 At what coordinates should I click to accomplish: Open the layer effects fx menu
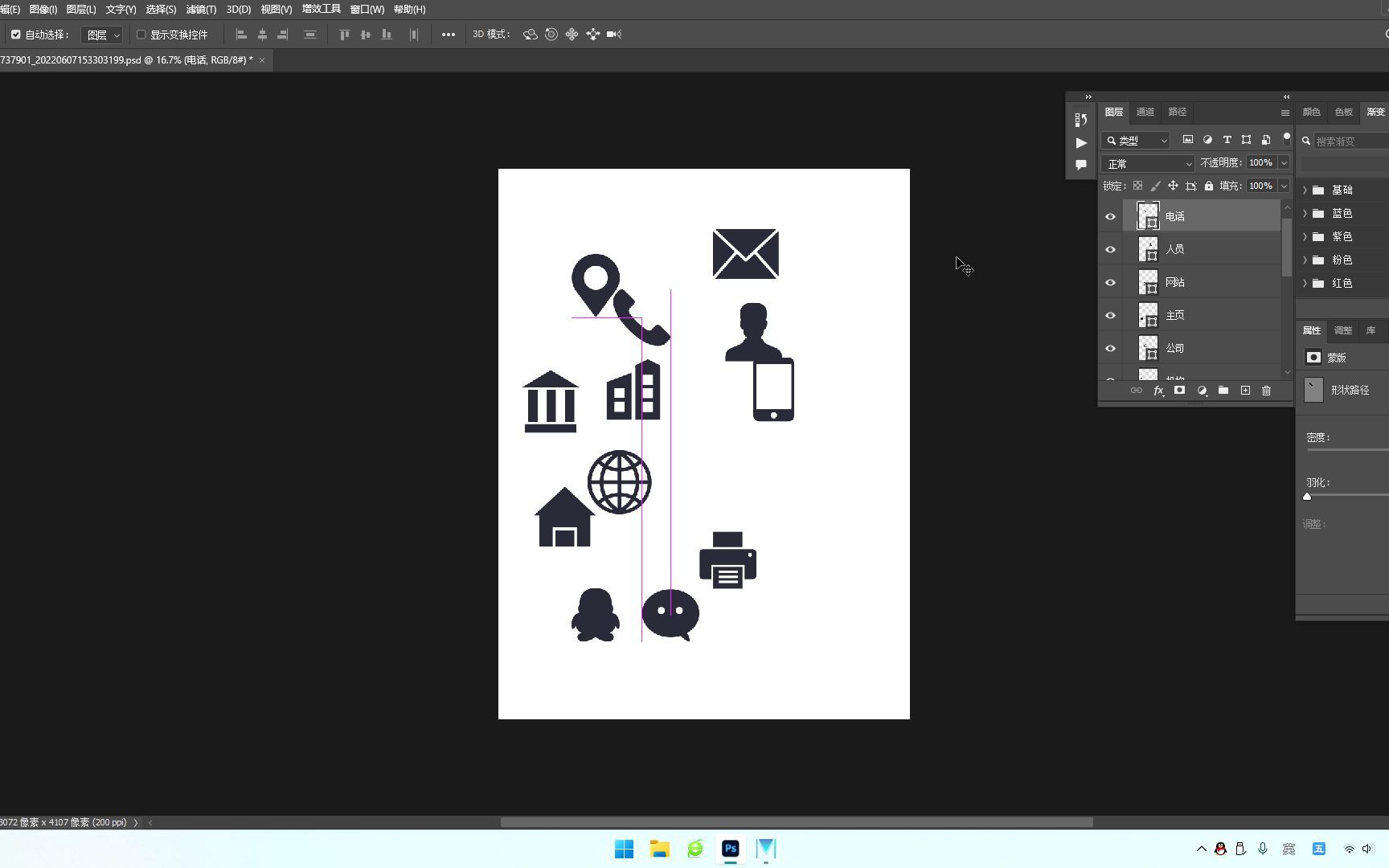[1158, 391]
